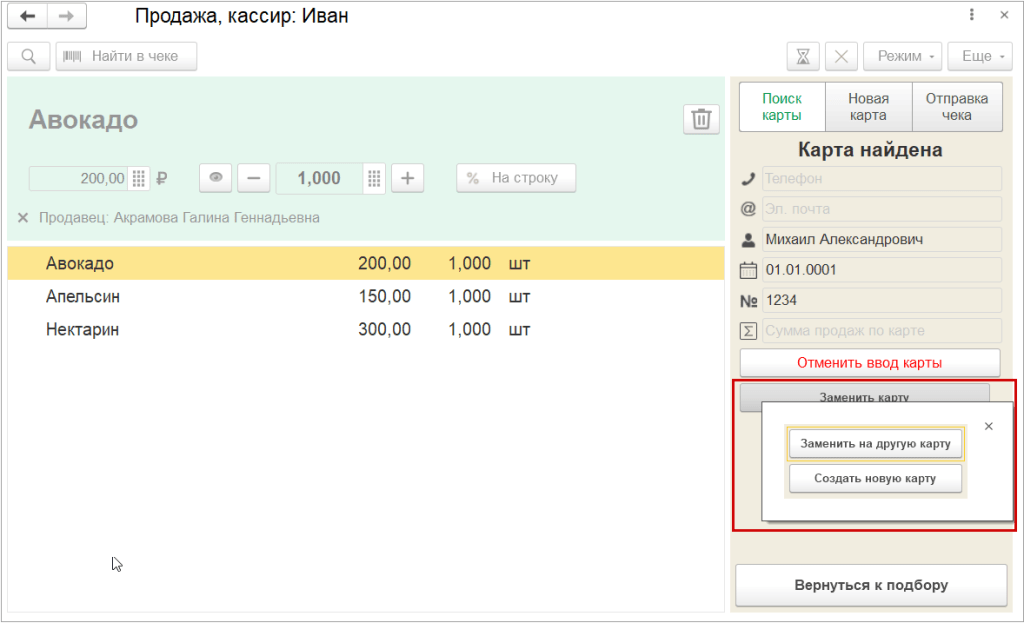Increase quantity with plus button
Screen dimensions: 1024x623
[407, 179]
